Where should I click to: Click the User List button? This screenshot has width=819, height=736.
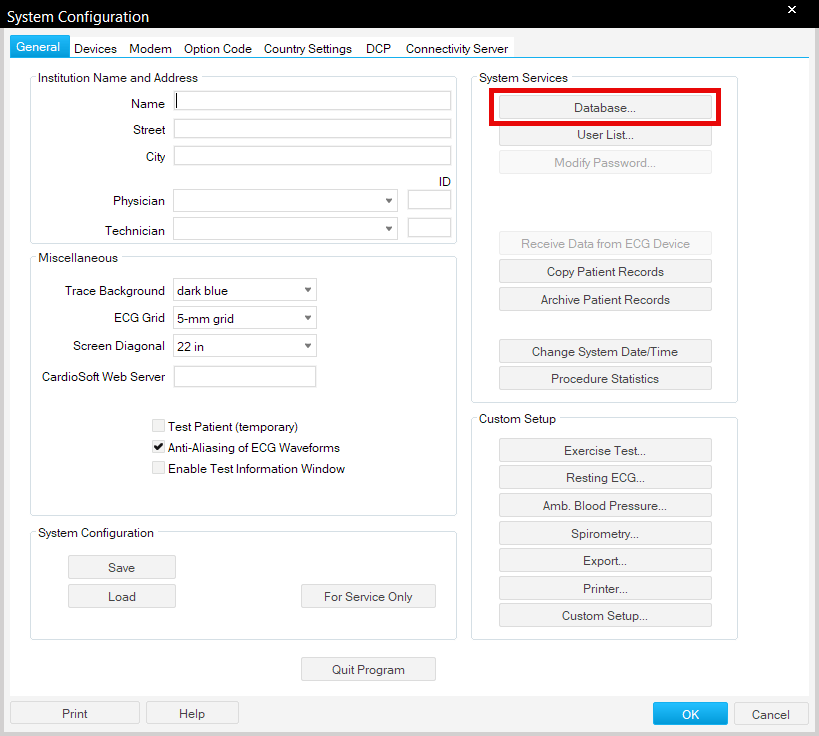(x=605, y=135)
